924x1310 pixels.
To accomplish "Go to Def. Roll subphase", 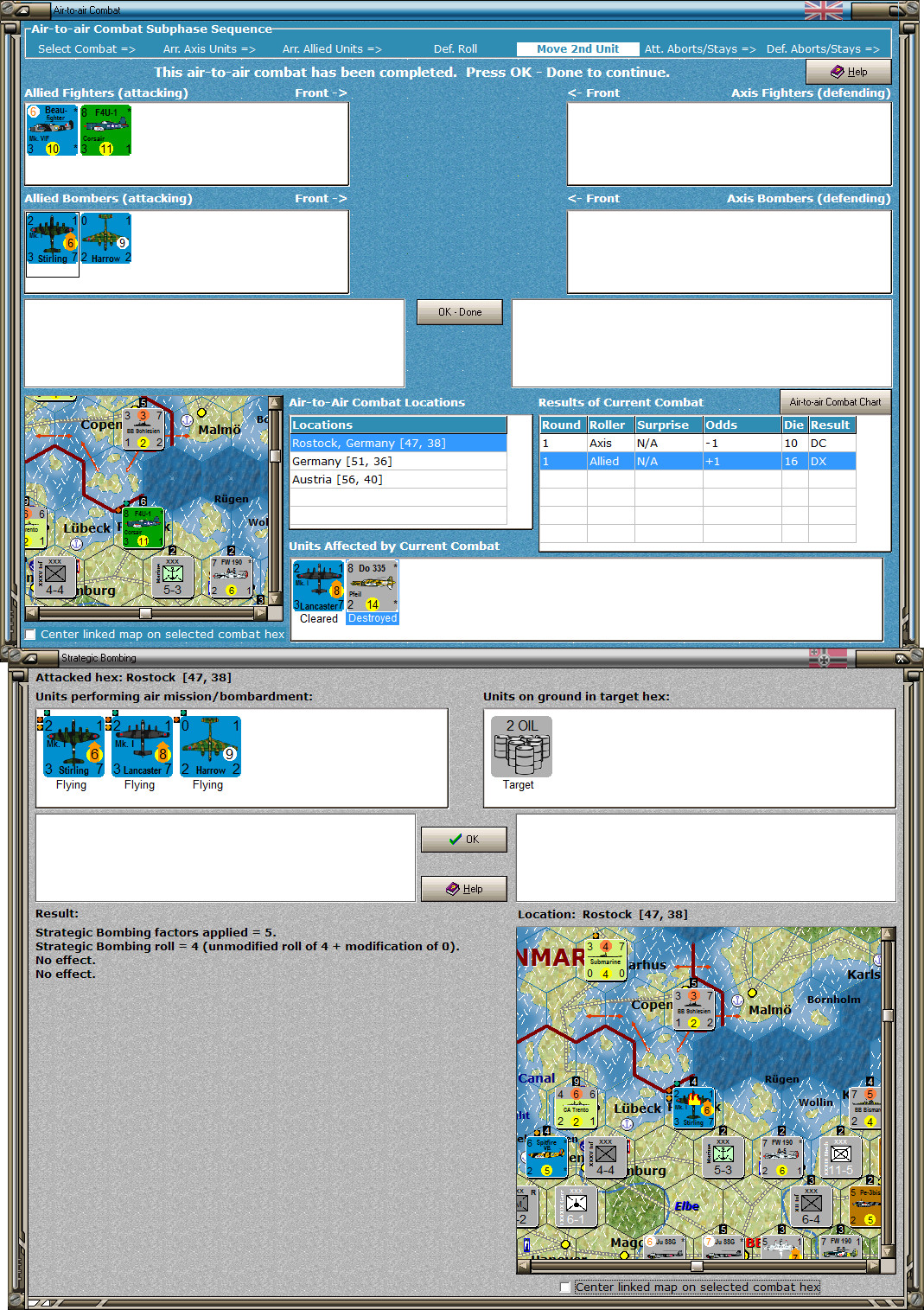I will tap(456, 49).
